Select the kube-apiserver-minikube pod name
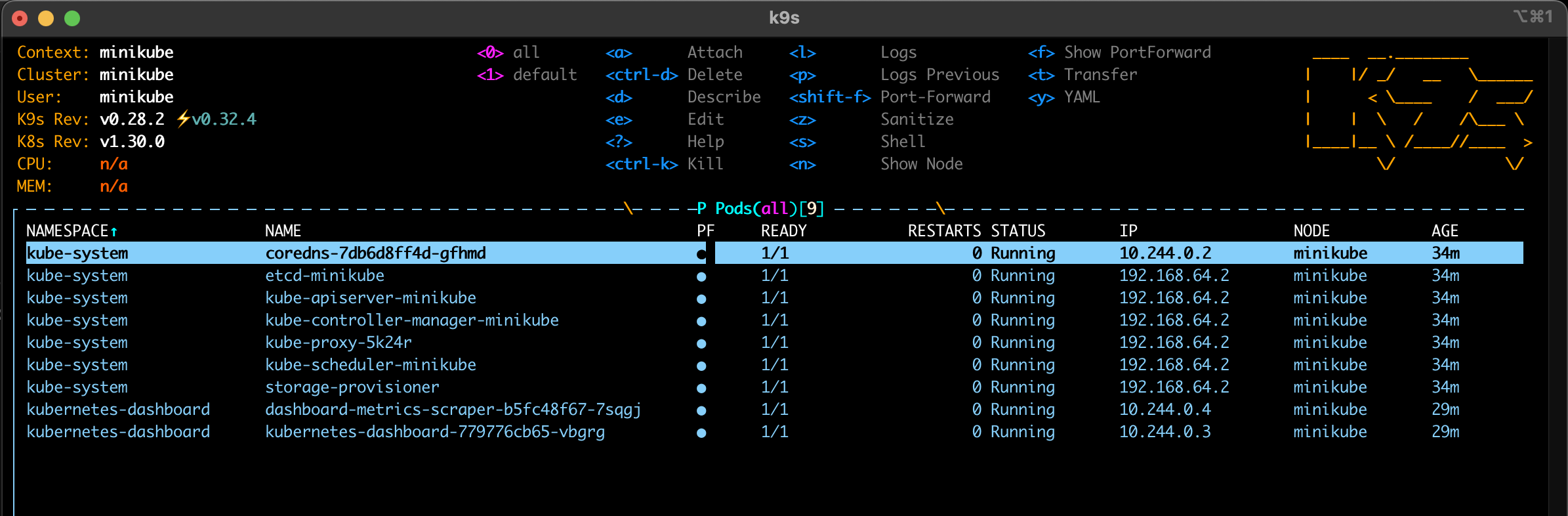Viewport: 1568px width, 516px height. (370, 297)
